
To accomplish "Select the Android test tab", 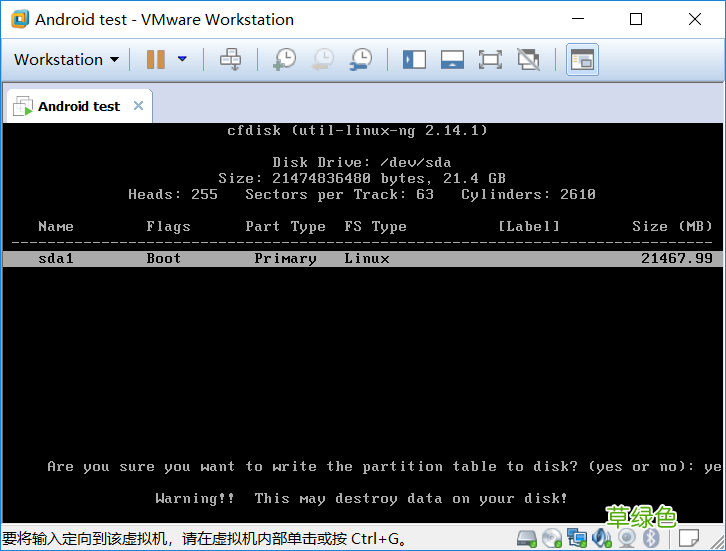I will coord(78,106).
